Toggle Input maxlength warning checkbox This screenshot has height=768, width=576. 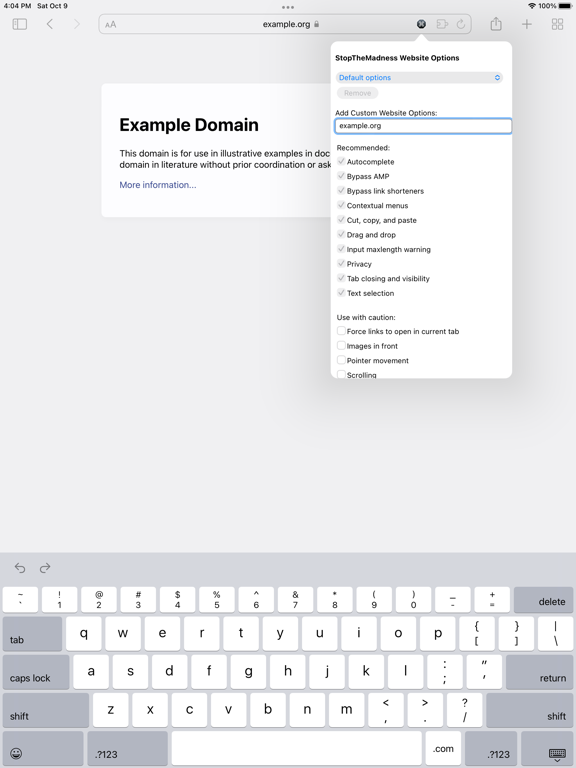click(341, 249)
